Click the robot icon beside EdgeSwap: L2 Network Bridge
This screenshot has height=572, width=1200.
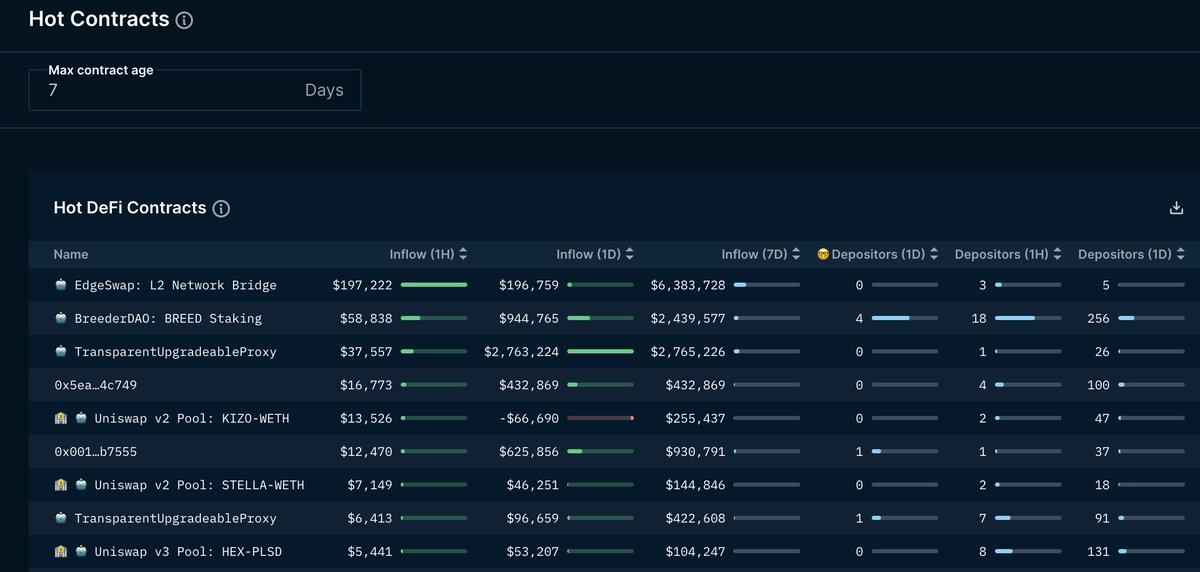click(x=61, y=285)
